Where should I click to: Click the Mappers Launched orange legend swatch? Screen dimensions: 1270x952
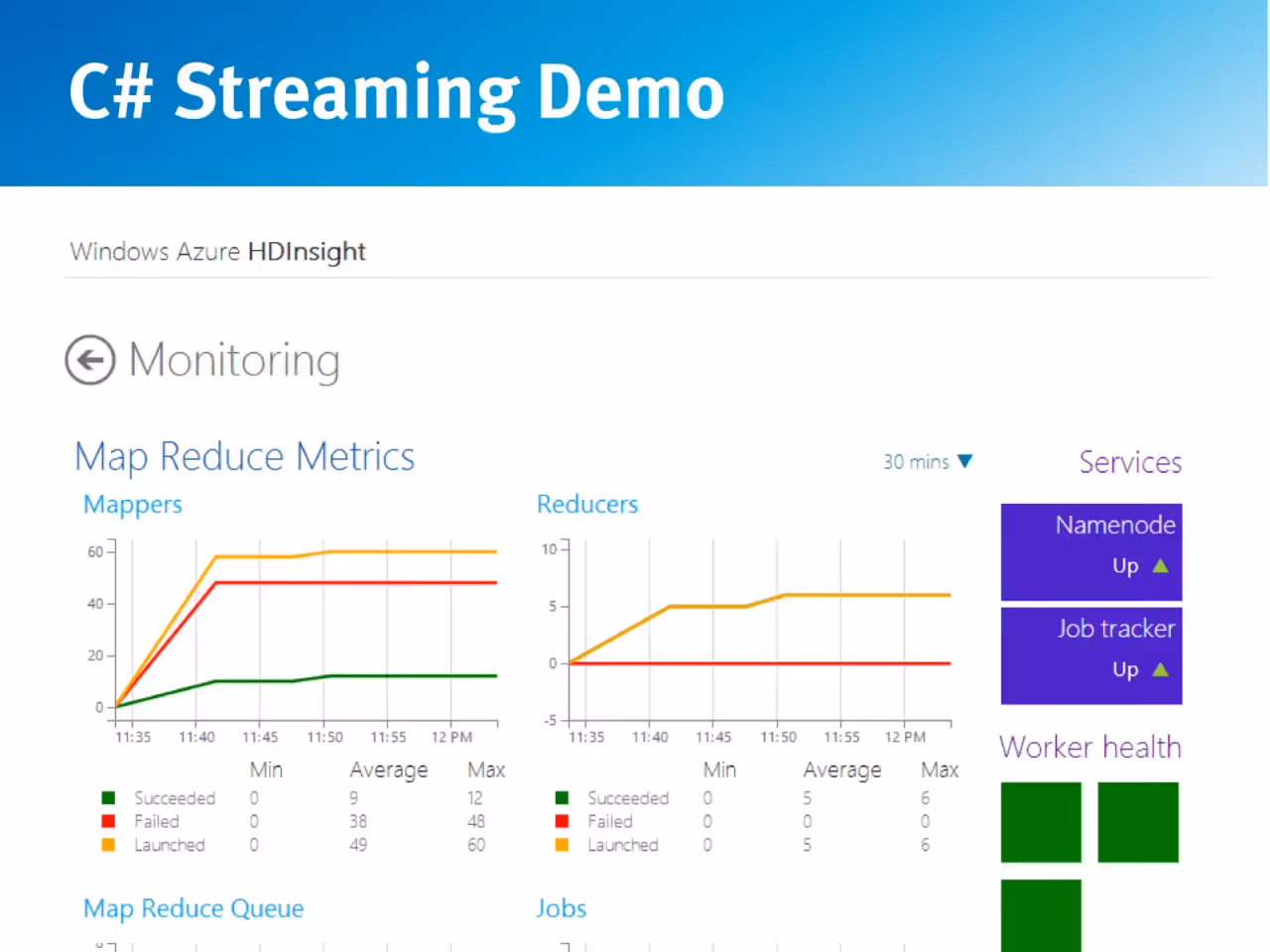pyautogui.click(x=109, y=845)
